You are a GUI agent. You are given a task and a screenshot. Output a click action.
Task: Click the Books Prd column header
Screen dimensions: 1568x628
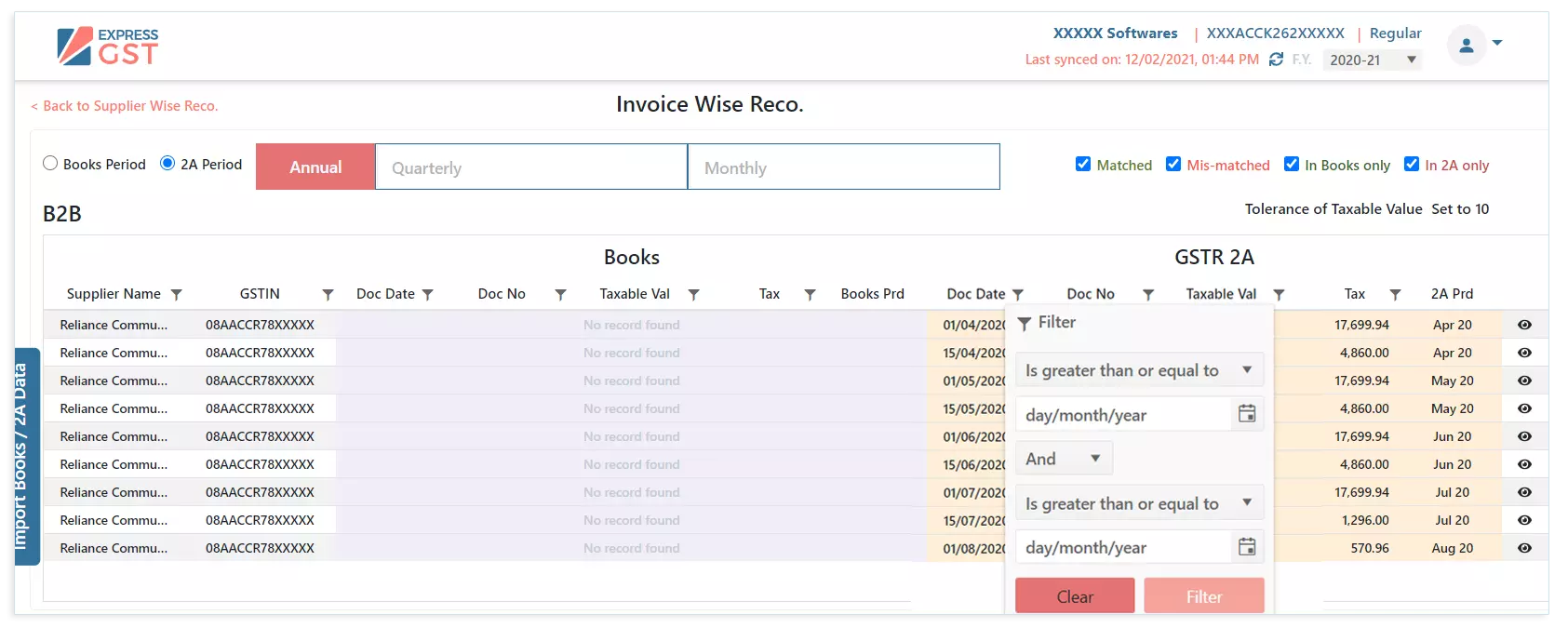click(x=872, y=294)
